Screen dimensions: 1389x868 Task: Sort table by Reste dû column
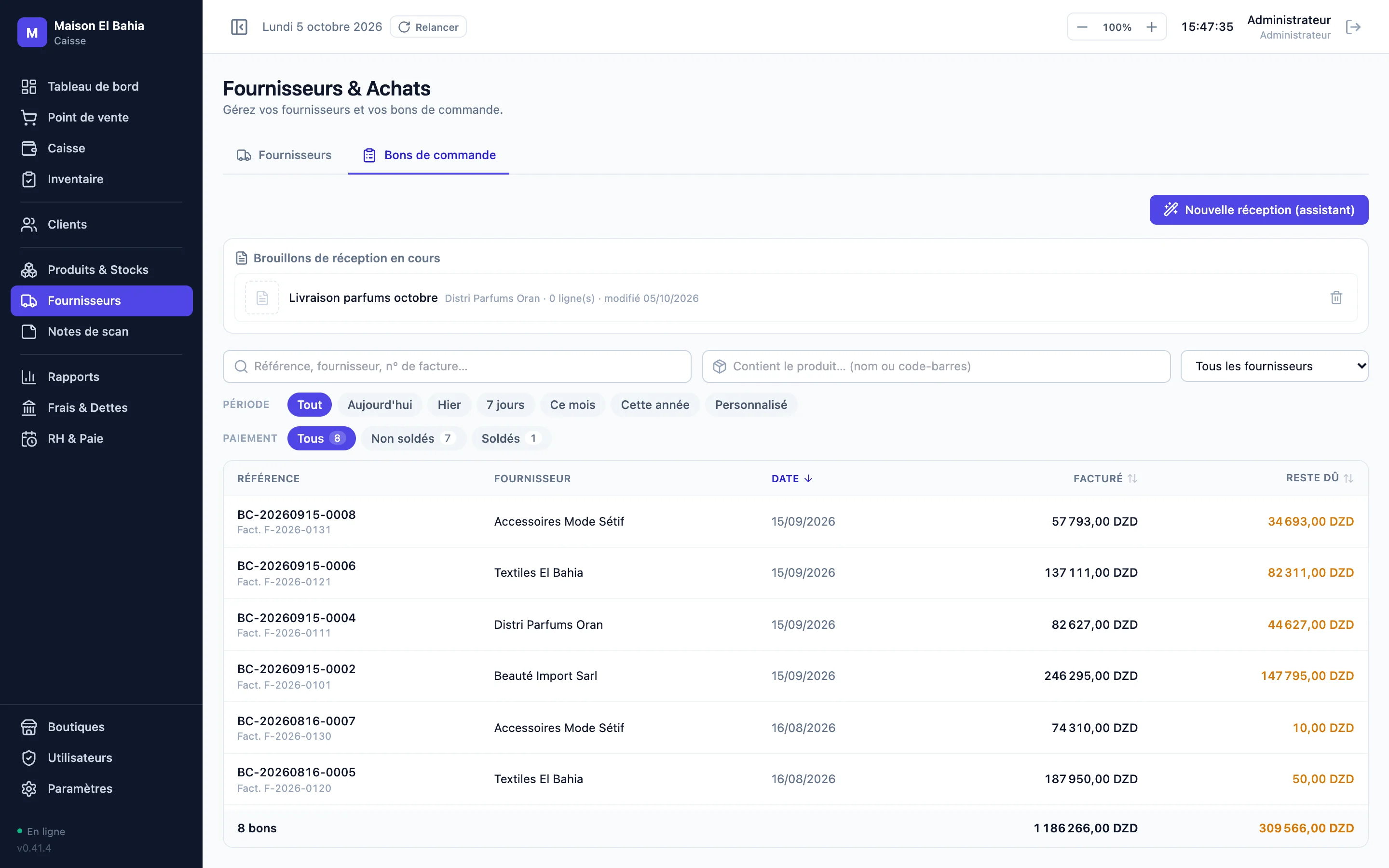pos(1319,477)
